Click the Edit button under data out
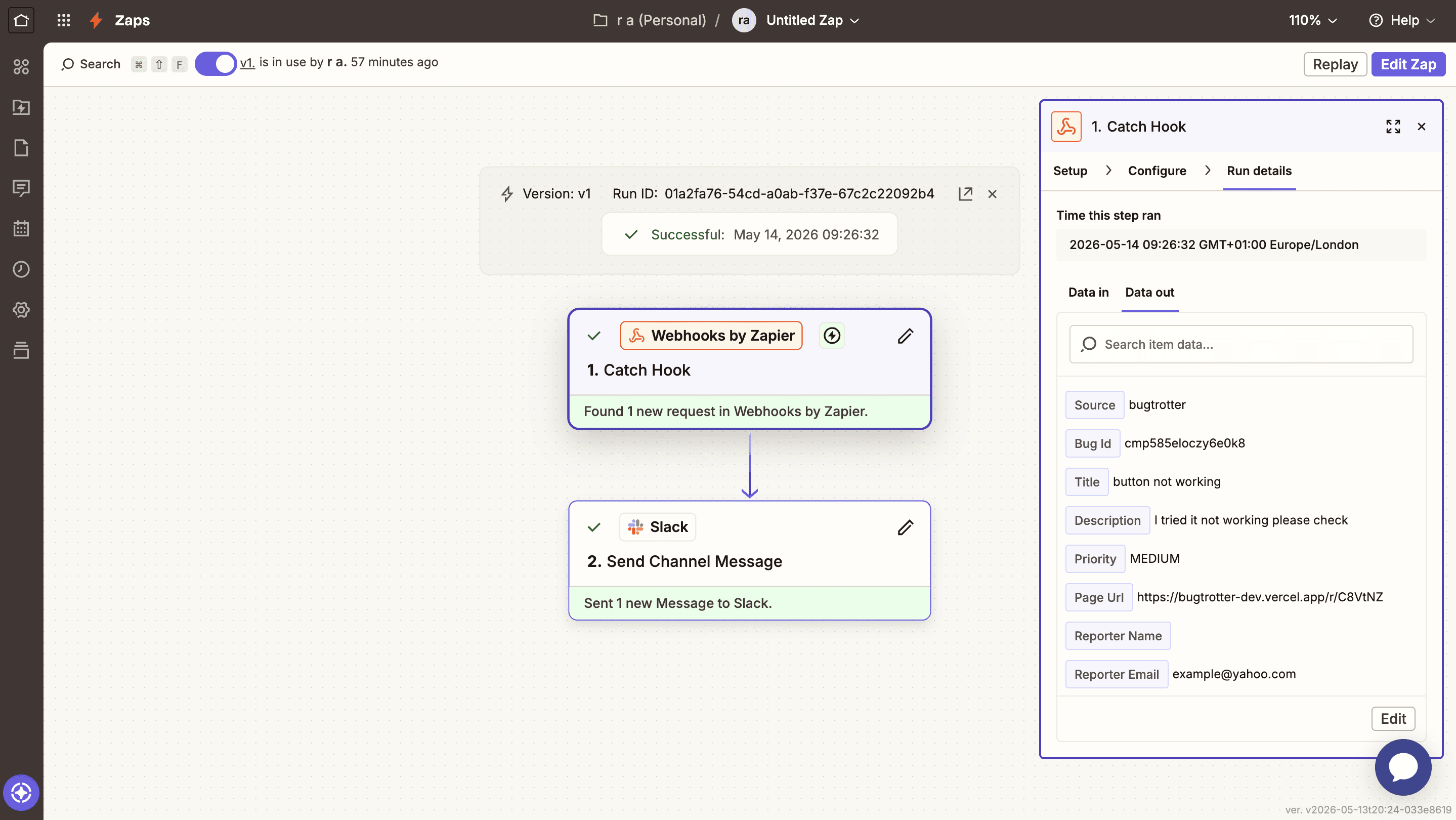Image resolution: width=1456 pixels, height=820 pixels. 1393,719
